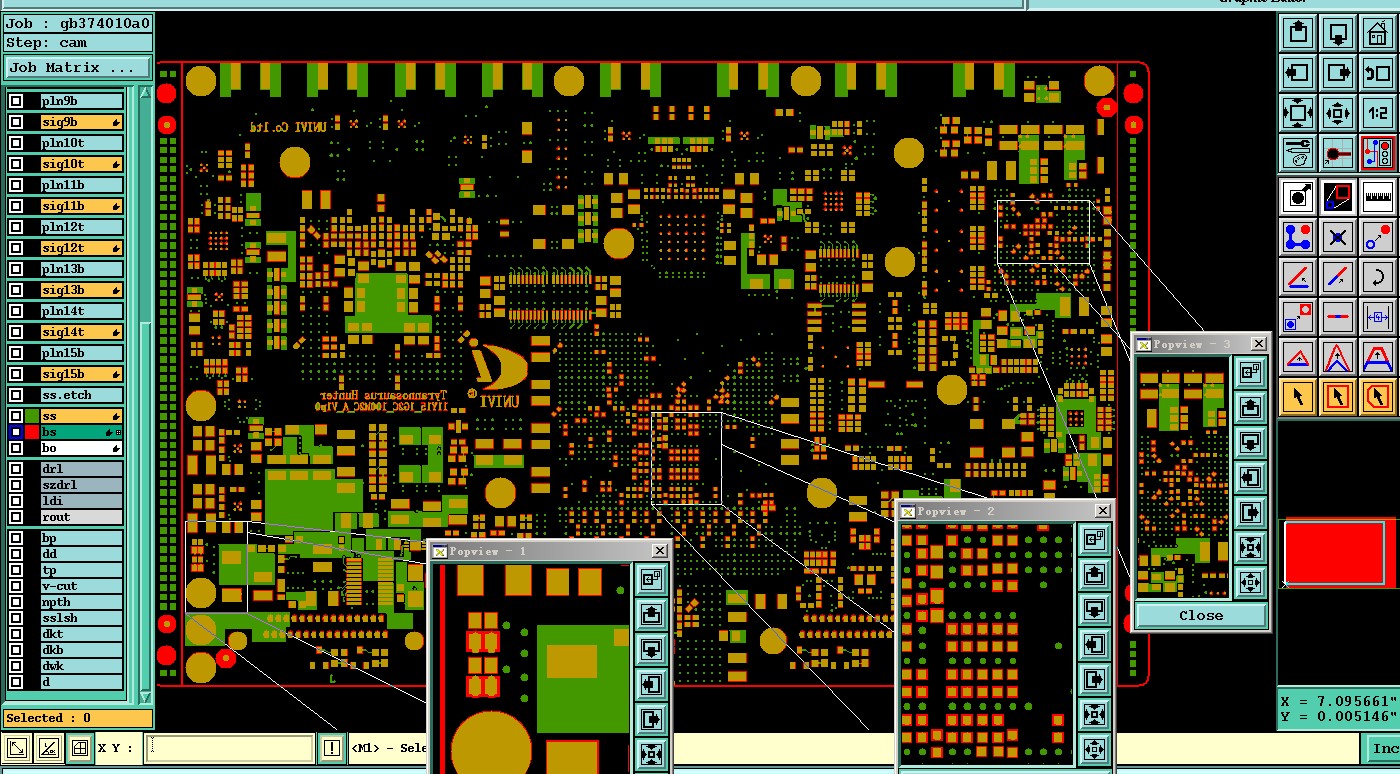Click zoom-in icon in Popview 3 window
Viewport: 1400px width, 774px height.
[1250, 546]
